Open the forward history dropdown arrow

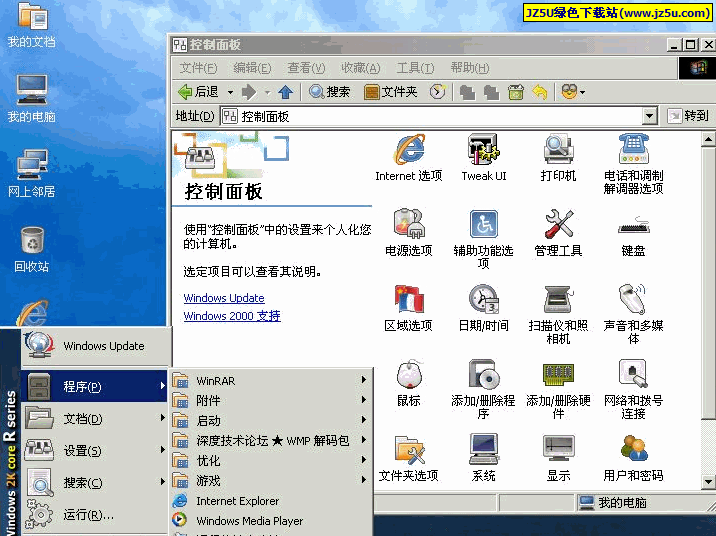[x=268, y=93]
